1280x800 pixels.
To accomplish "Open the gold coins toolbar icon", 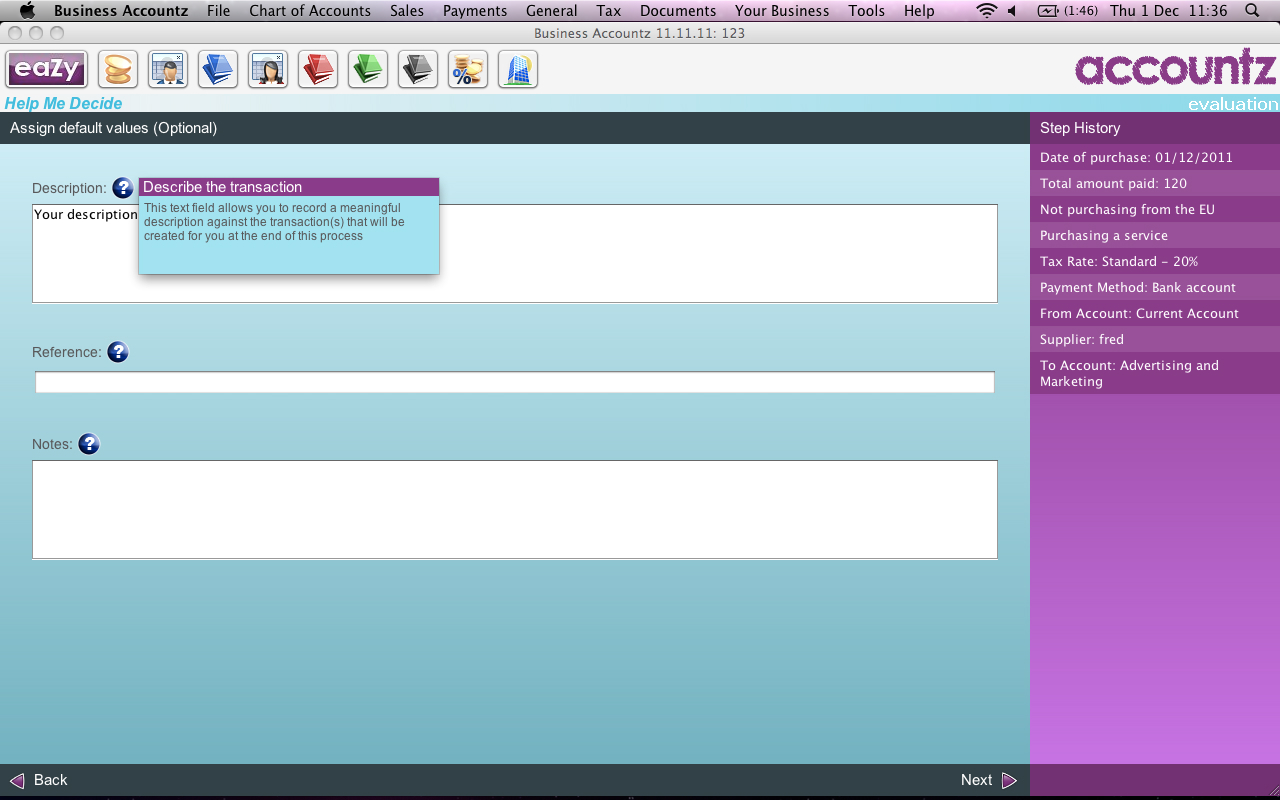I will 118,70.
